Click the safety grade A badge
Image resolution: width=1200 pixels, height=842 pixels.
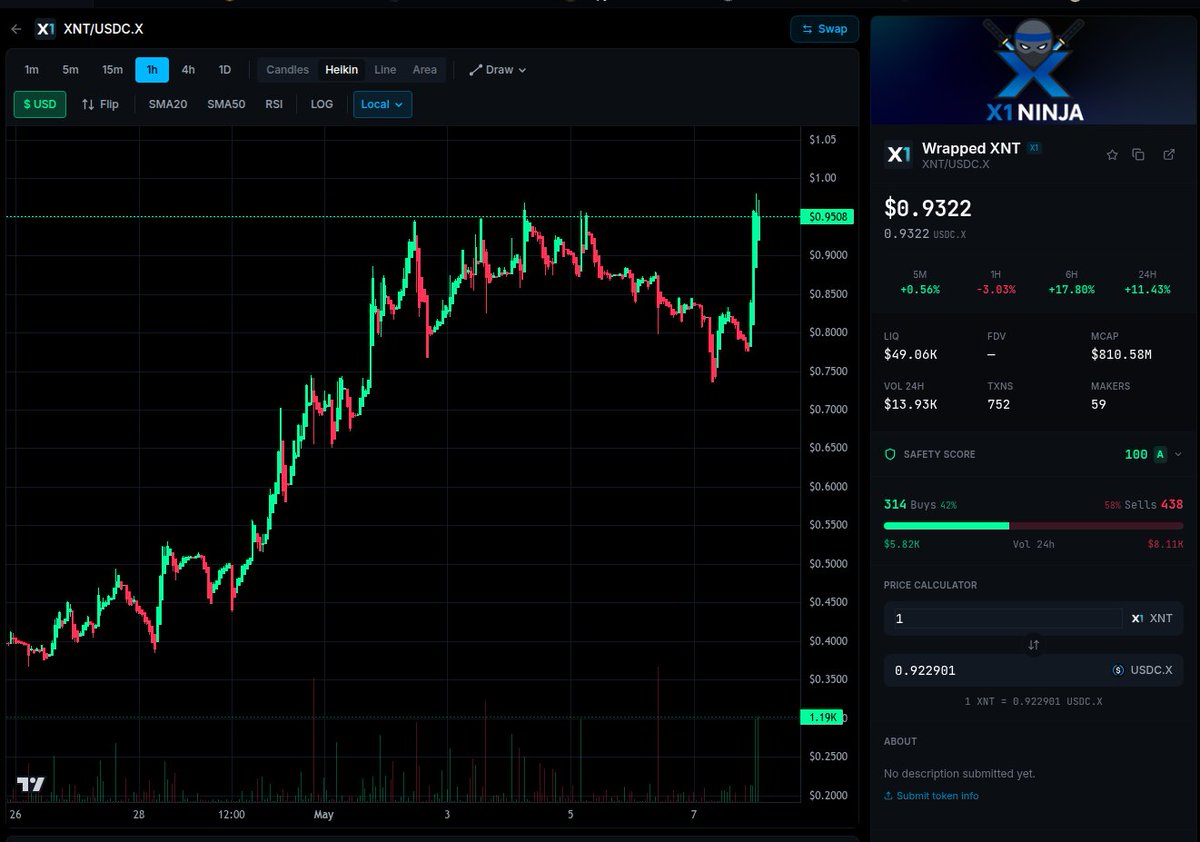coord(1160,454)
